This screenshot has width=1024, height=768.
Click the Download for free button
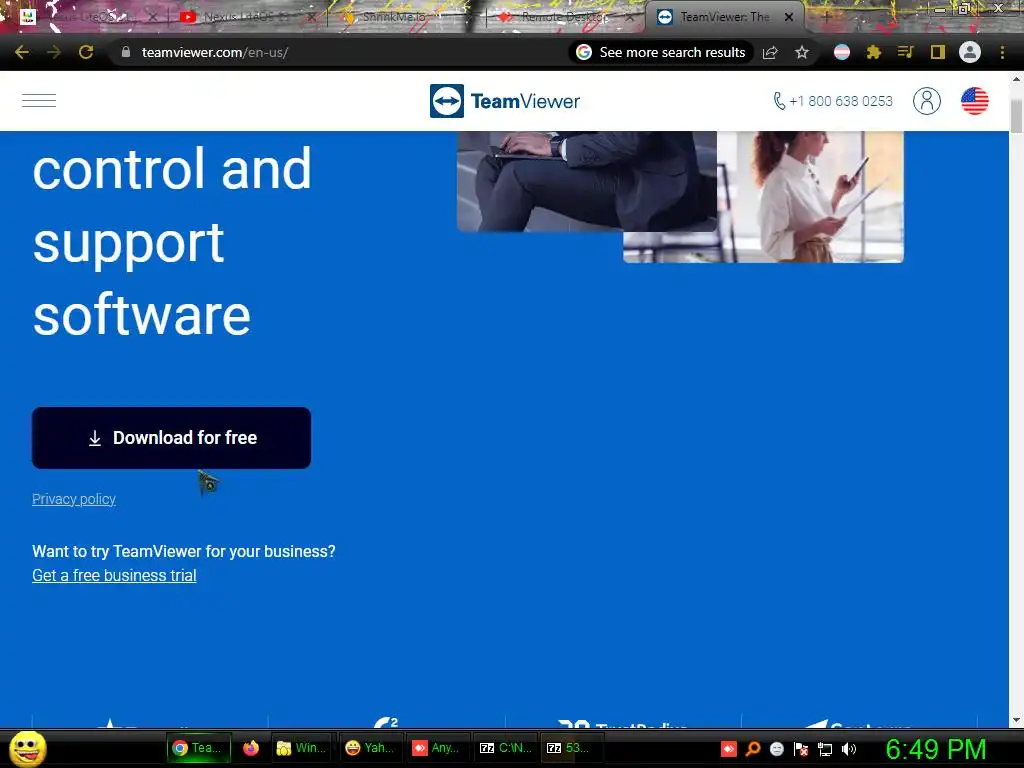pos(171,438)
